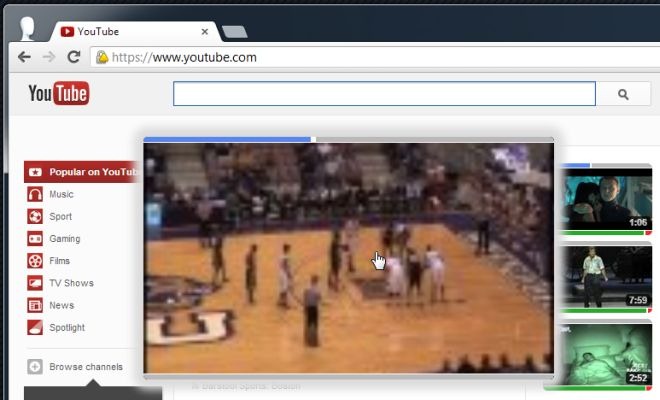The image size is (660, 400).
Task: Click the YouTube logo
Action: (59, 93)
